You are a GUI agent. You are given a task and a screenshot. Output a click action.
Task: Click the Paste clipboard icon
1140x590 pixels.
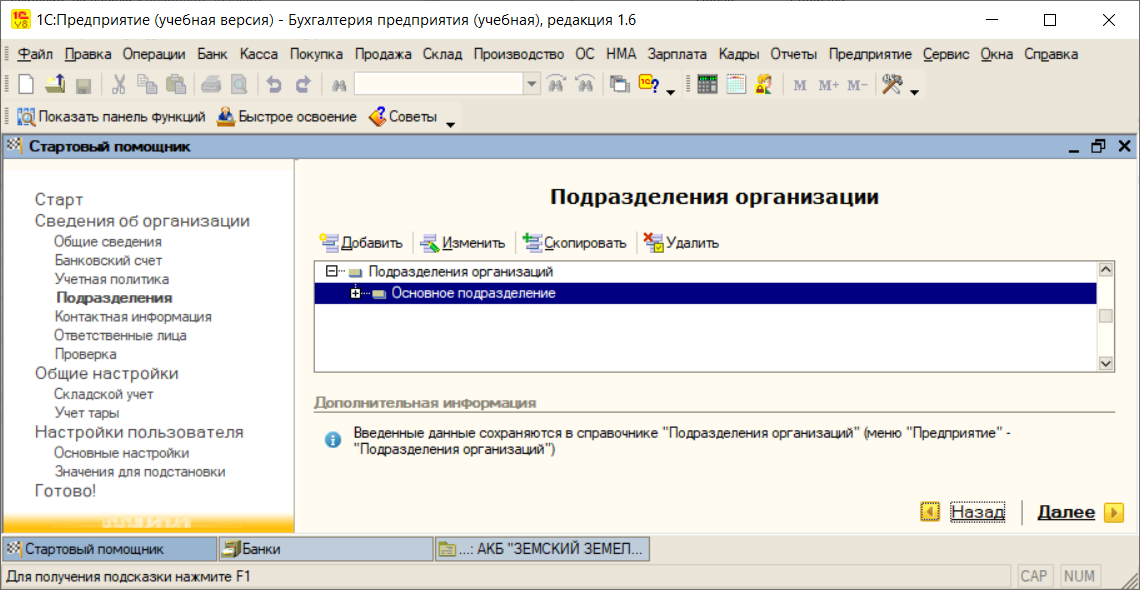174,84
